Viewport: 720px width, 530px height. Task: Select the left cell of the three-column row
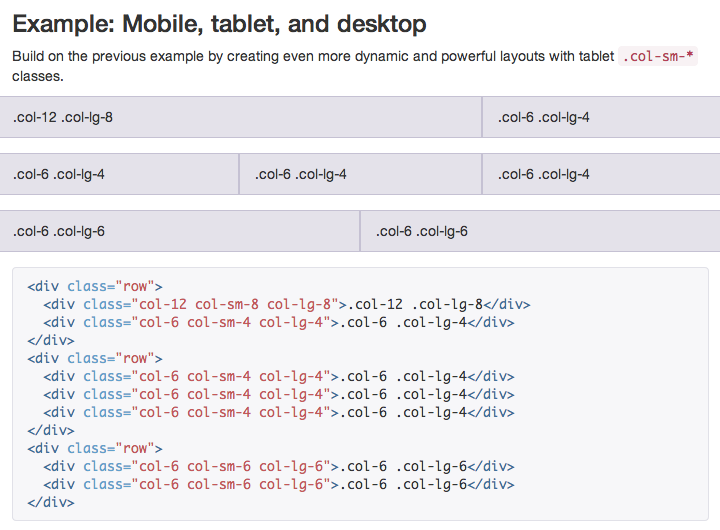tap(119, 174)
